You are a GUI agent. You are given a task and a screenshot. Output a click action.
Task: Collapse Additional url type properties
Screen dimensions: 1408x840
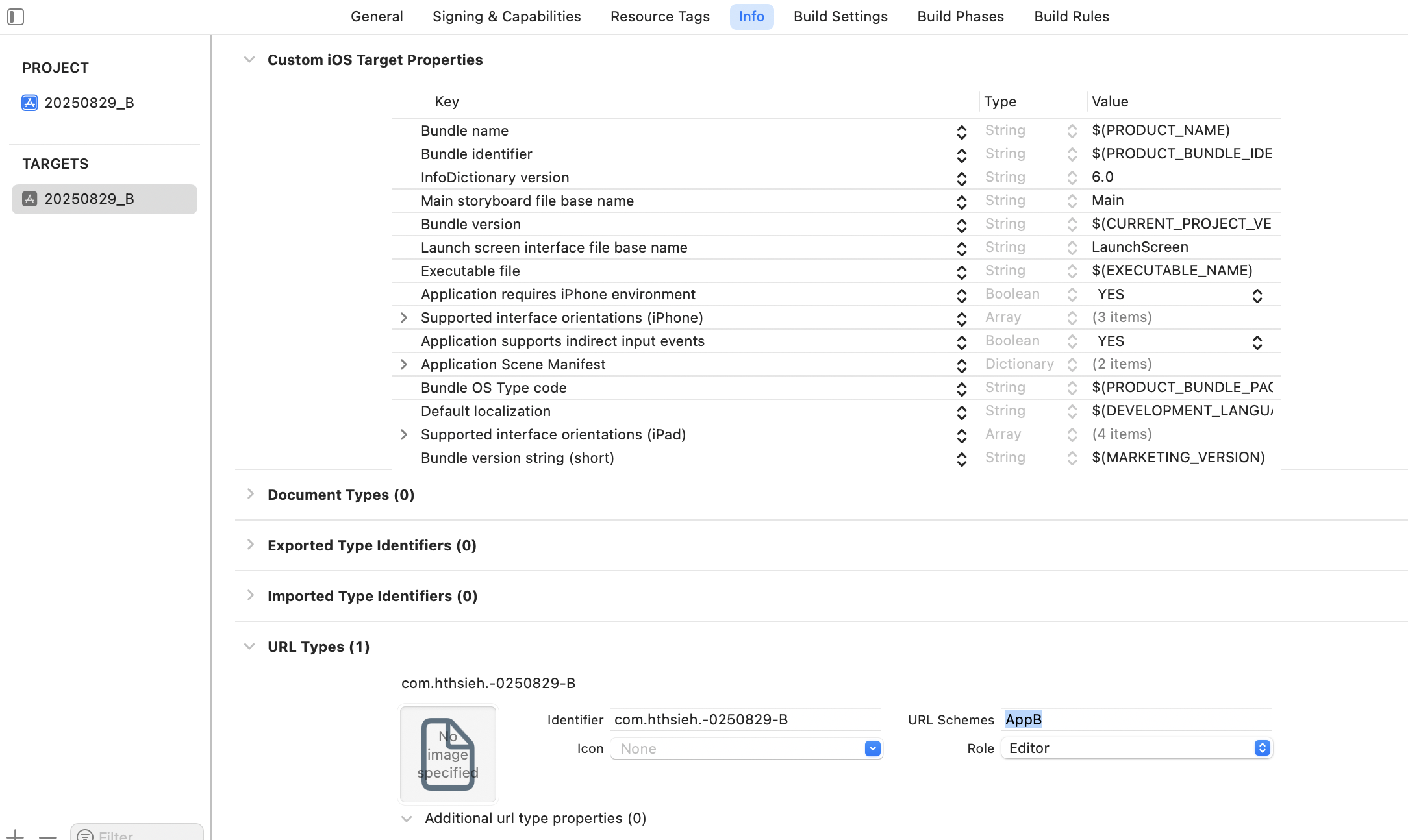407,819
